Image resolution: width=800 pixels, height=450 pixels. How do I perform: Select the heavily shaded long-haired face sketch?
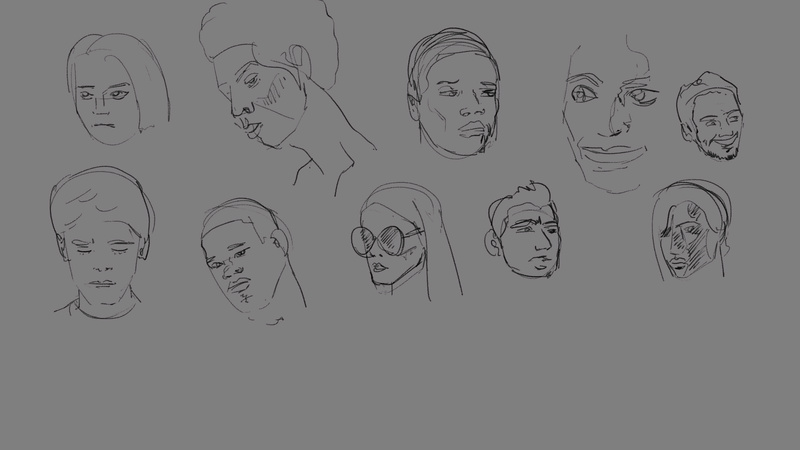pos(692,230)
